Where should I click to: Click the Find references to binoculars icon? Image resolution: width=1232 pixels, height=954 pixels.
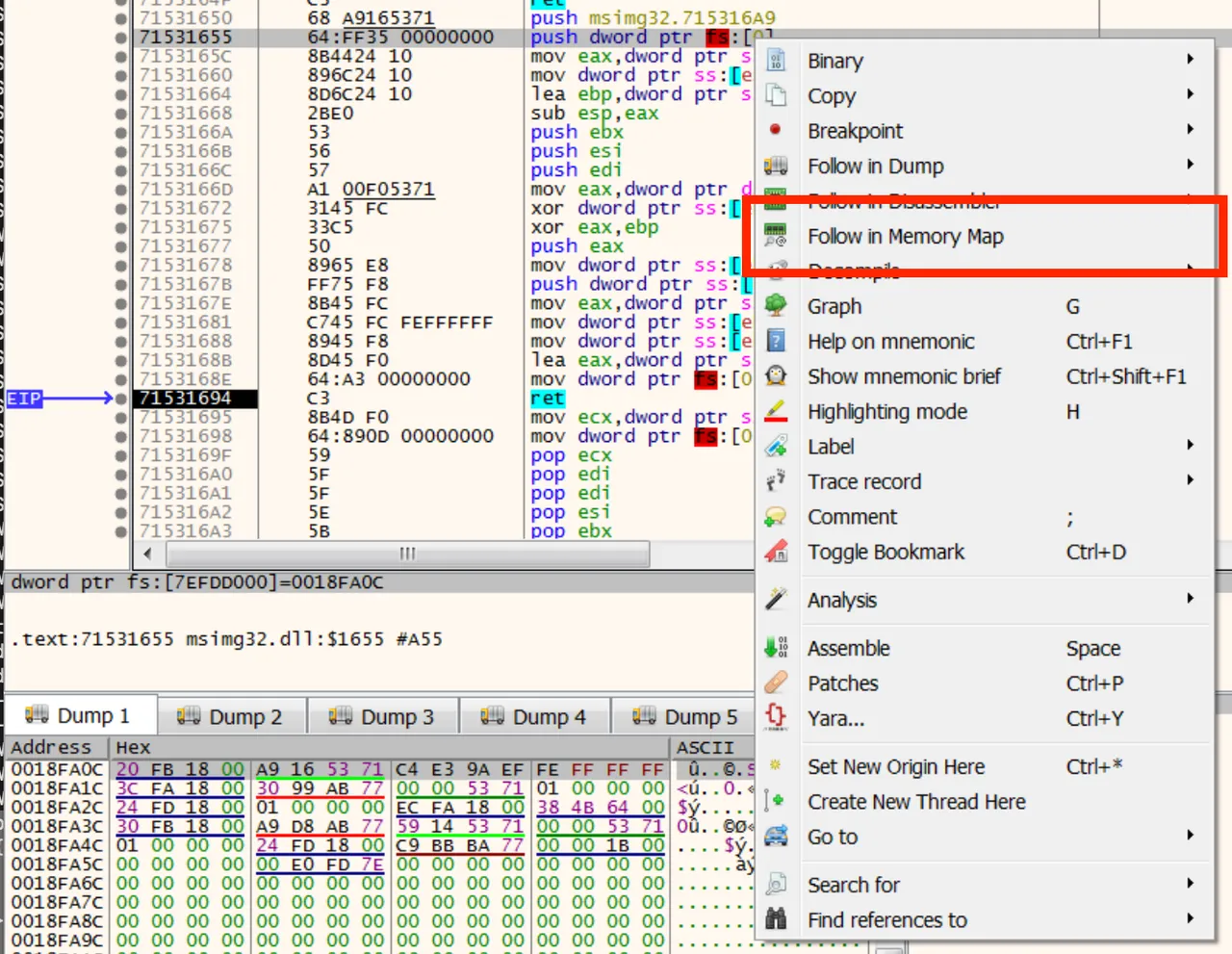click(776, 919)
